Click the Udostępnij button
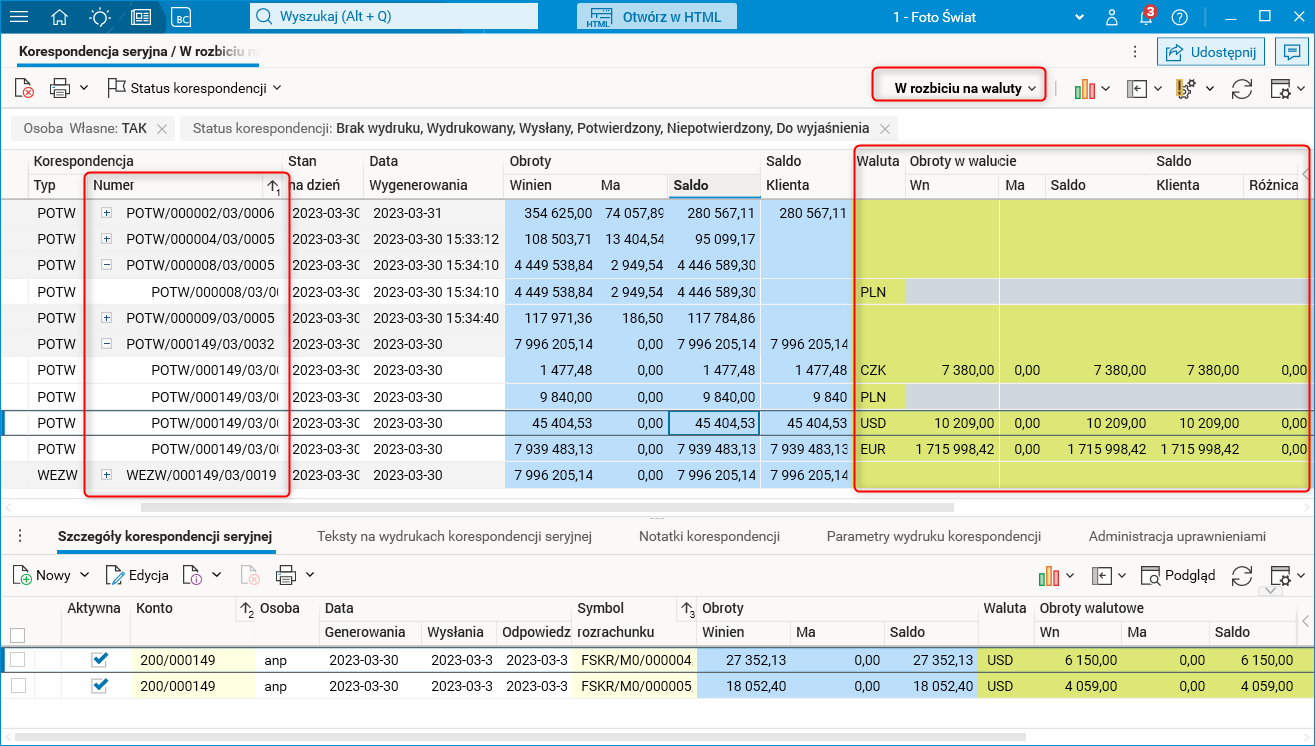This screenshot has height=746, width=1315. coord(1211,52)
